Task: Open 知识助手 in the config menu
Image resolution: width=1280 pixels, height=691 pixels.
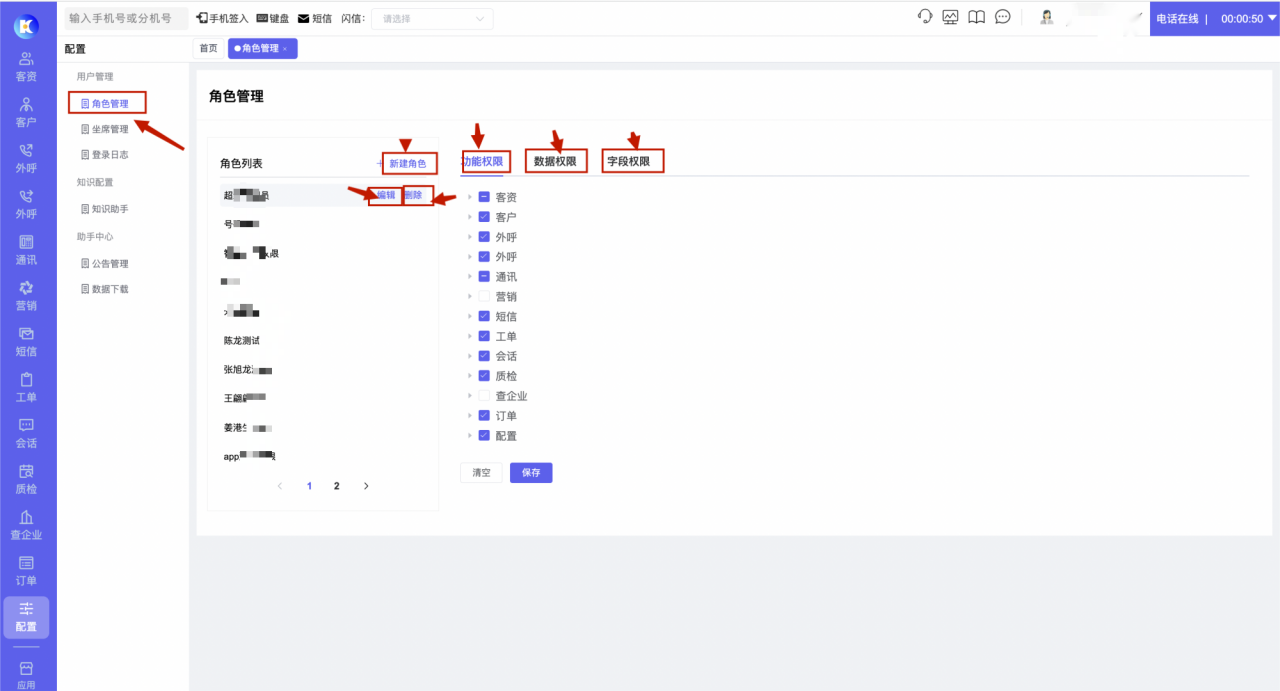Action: pyautogui.click(x=104, y=209)
